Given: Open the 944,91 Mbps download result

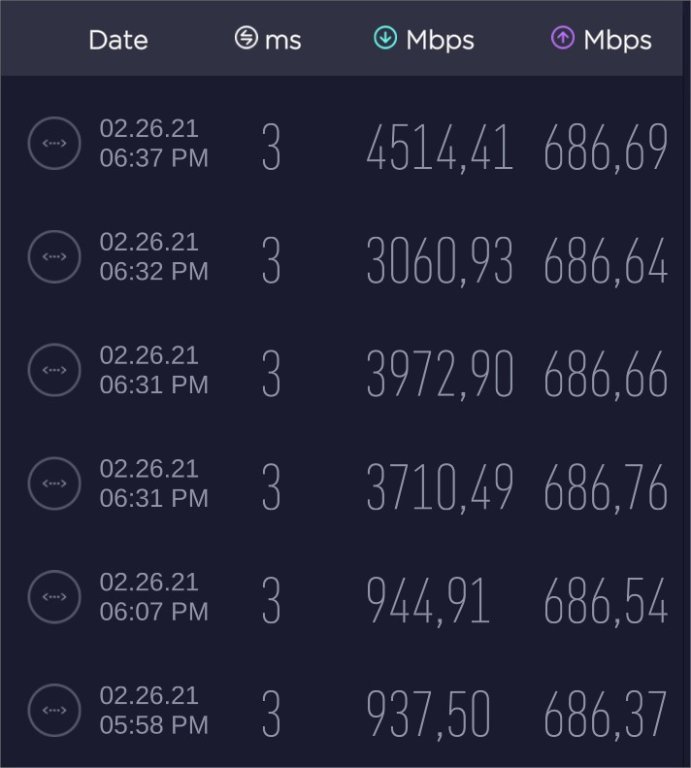Looking at the screenshot, I should 428,602.
